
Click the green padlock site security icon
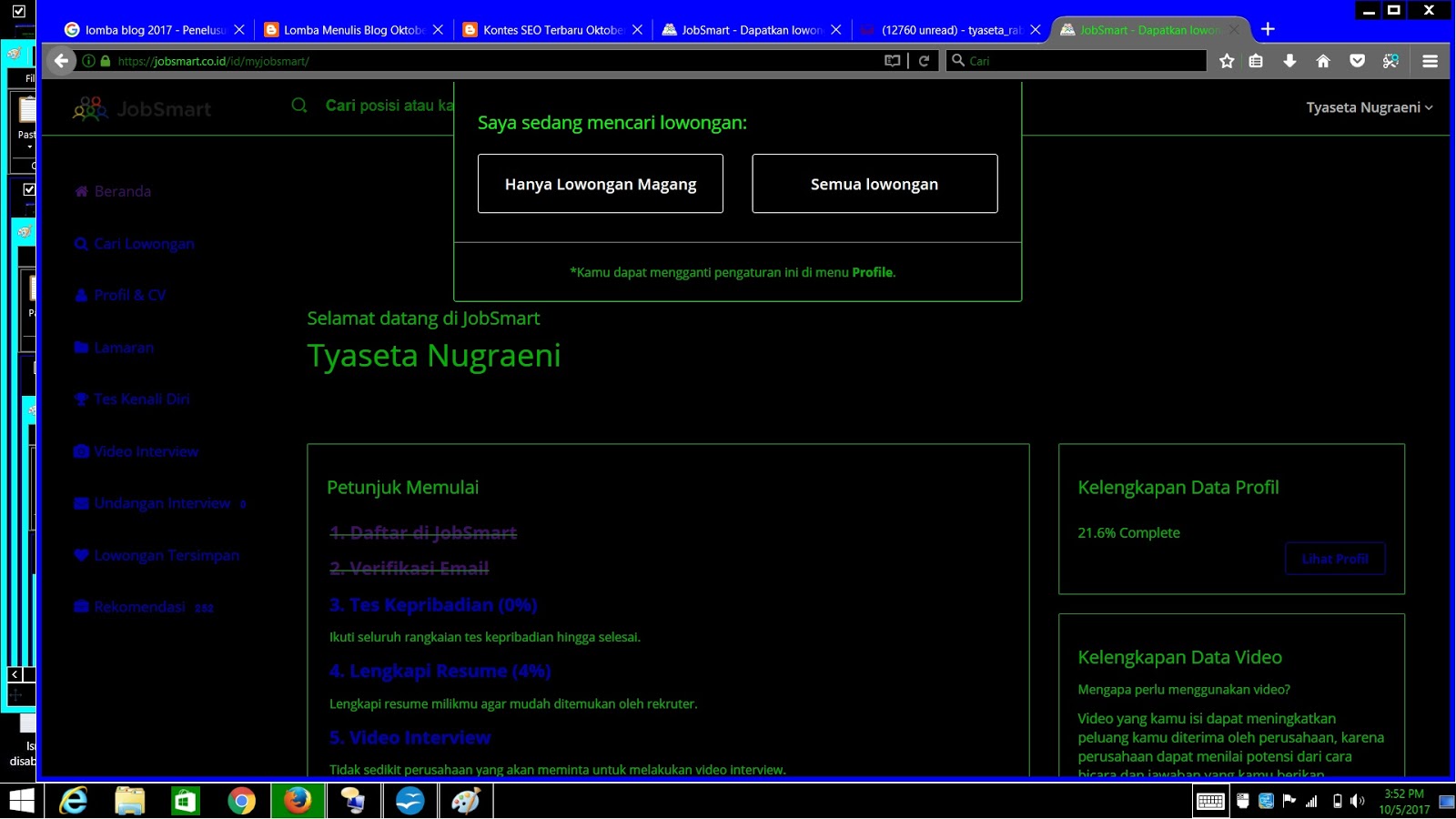coord(106,61)
